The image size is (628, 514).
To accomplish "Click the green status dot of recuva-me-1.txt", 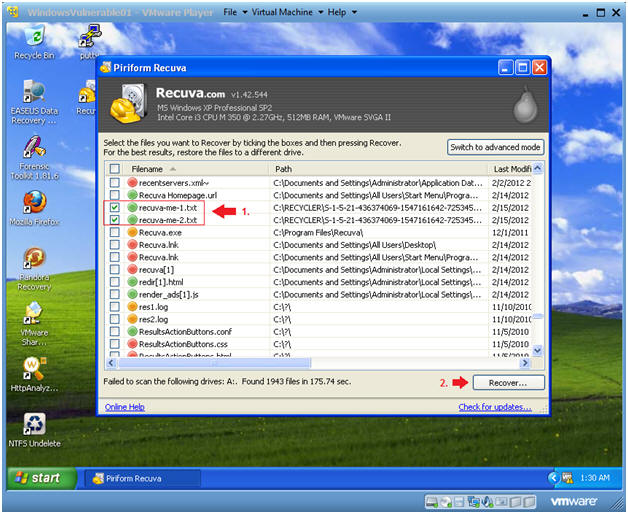I will click(x=132, y=208).
